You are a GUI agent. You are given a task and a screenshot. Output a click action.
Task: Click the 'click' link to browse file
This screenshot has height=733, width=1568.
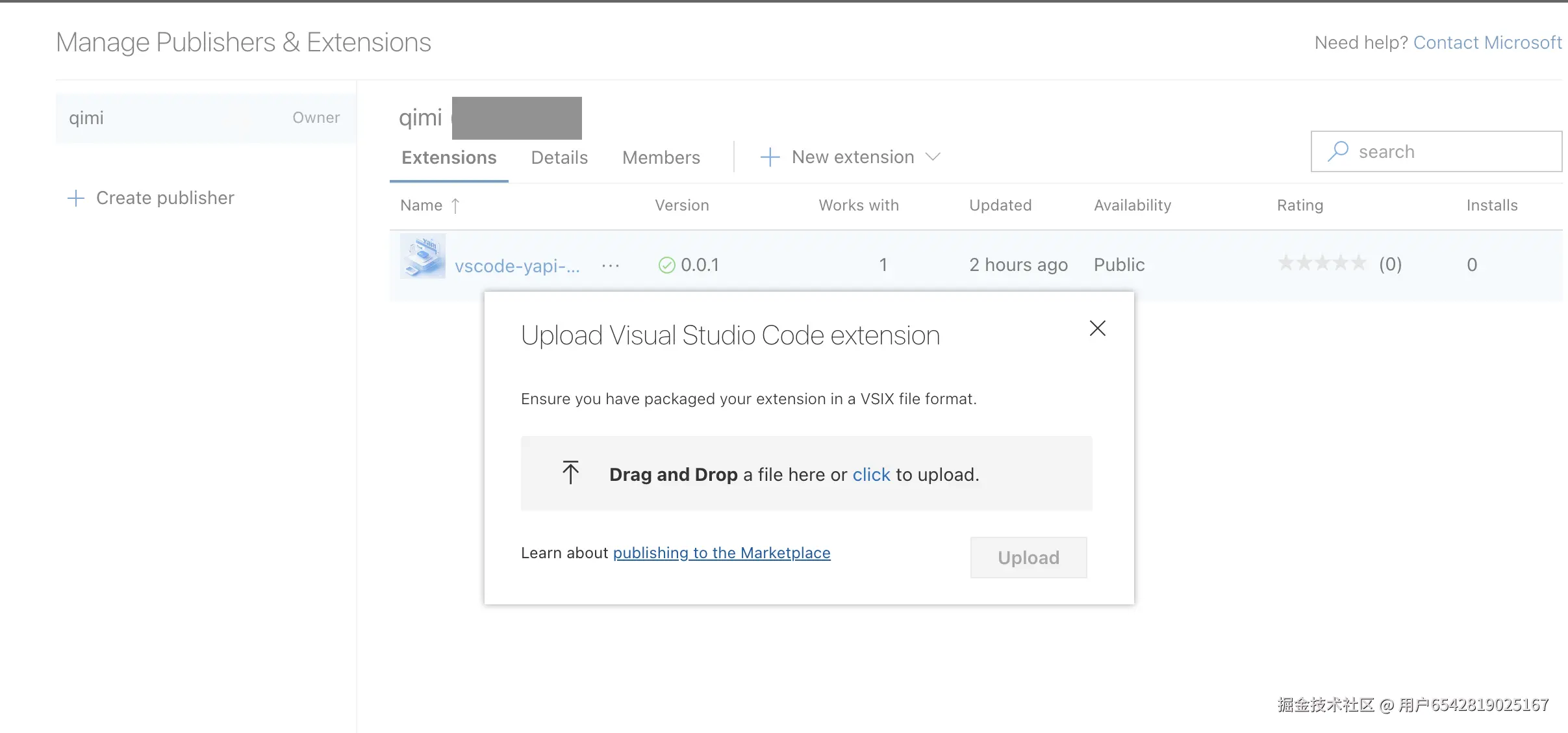pos(871,475)
